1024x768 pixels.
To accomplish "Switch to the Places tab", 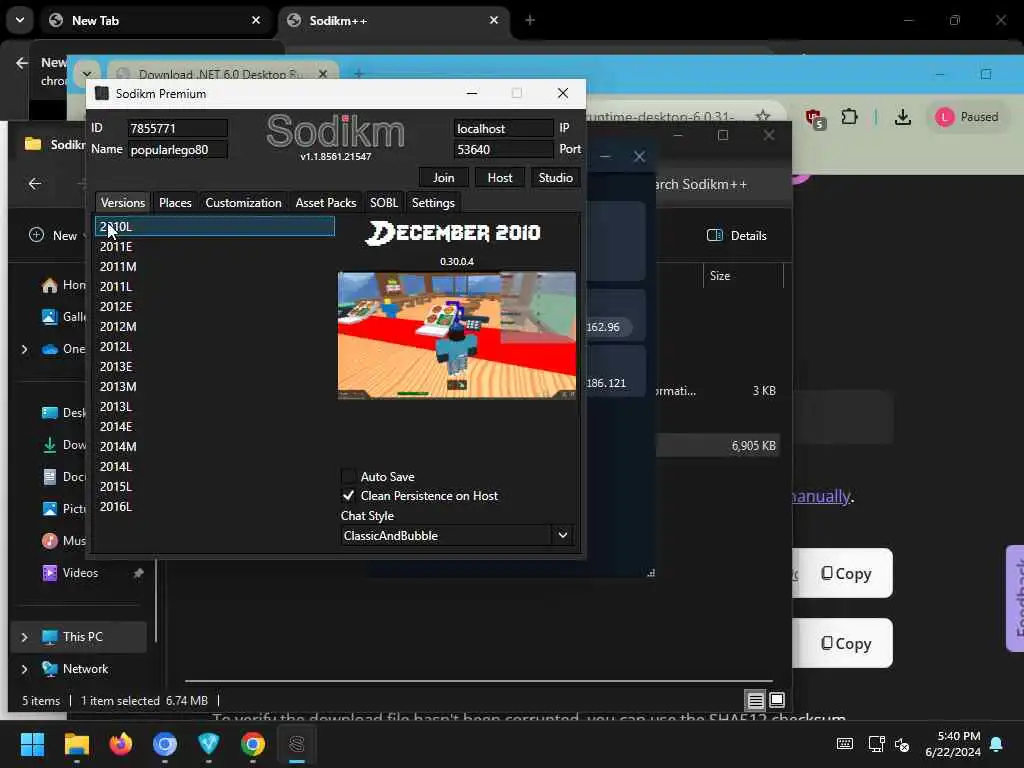I will click(x=175, y=202).
